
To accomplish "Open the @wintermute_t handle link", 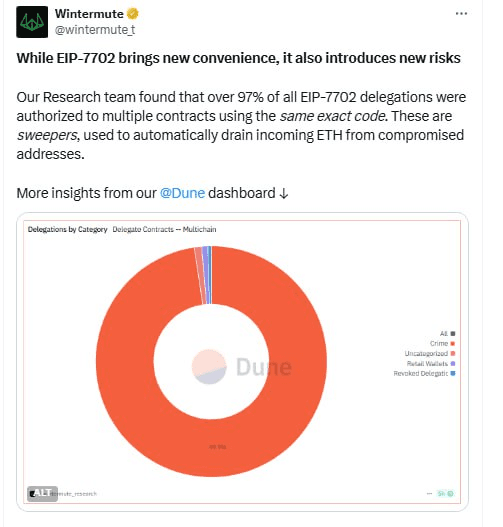I will [95, 30].
